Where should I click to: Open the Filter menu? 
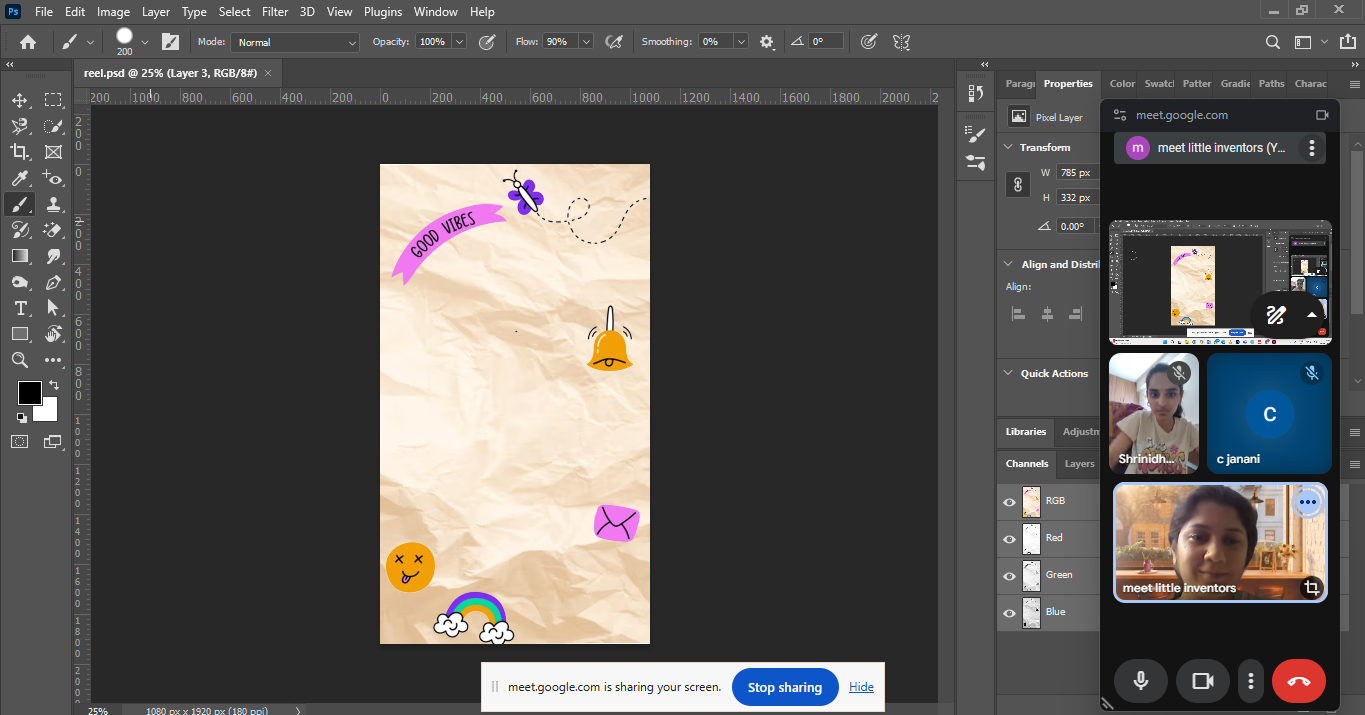pos(275,12)
